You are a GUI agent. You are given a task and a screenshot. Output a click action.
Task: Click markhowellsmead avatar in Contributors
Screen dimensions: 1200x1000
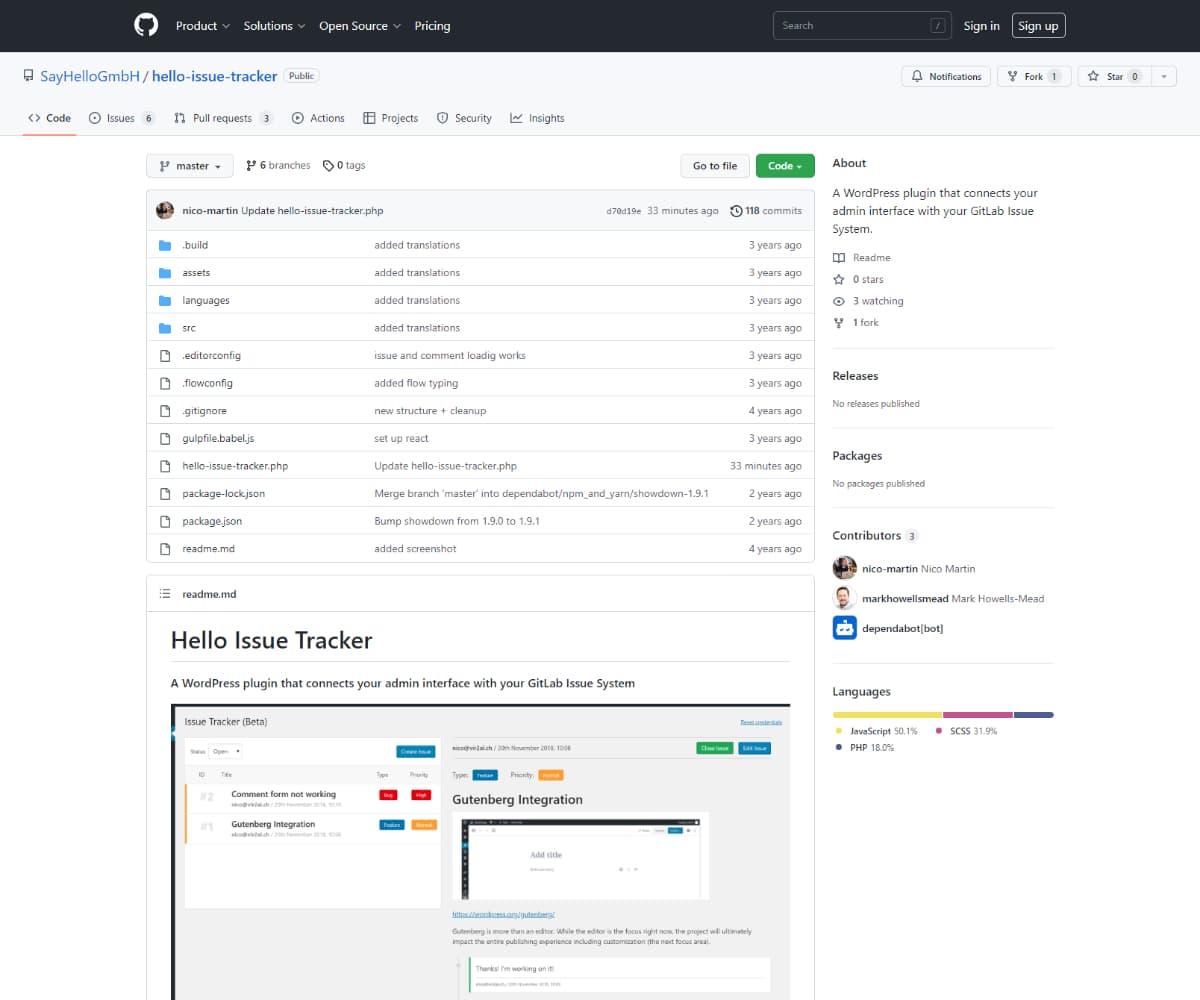coord(845,598)
